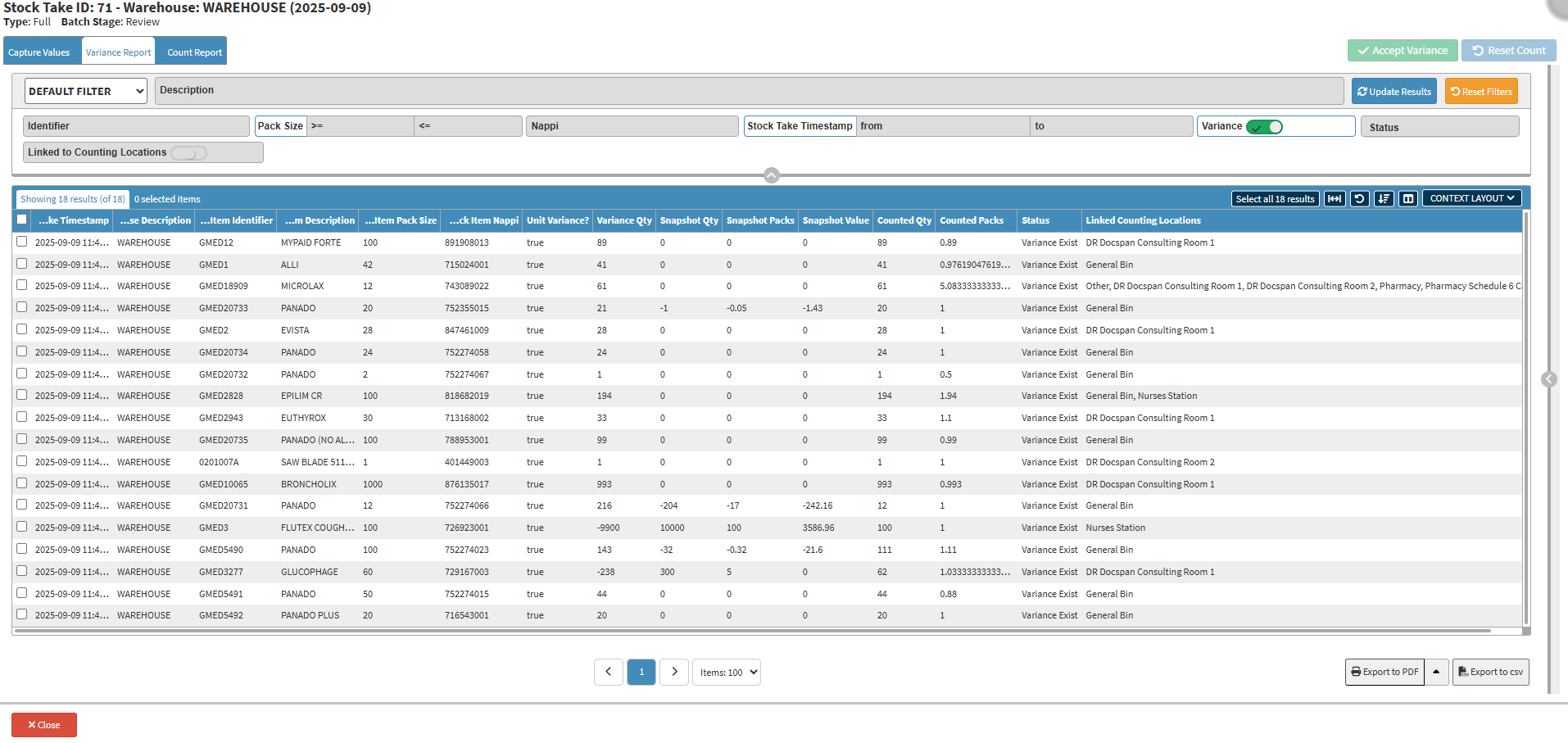Enable the Linked to Counting Locations toggle

click(x=189, y=153)
